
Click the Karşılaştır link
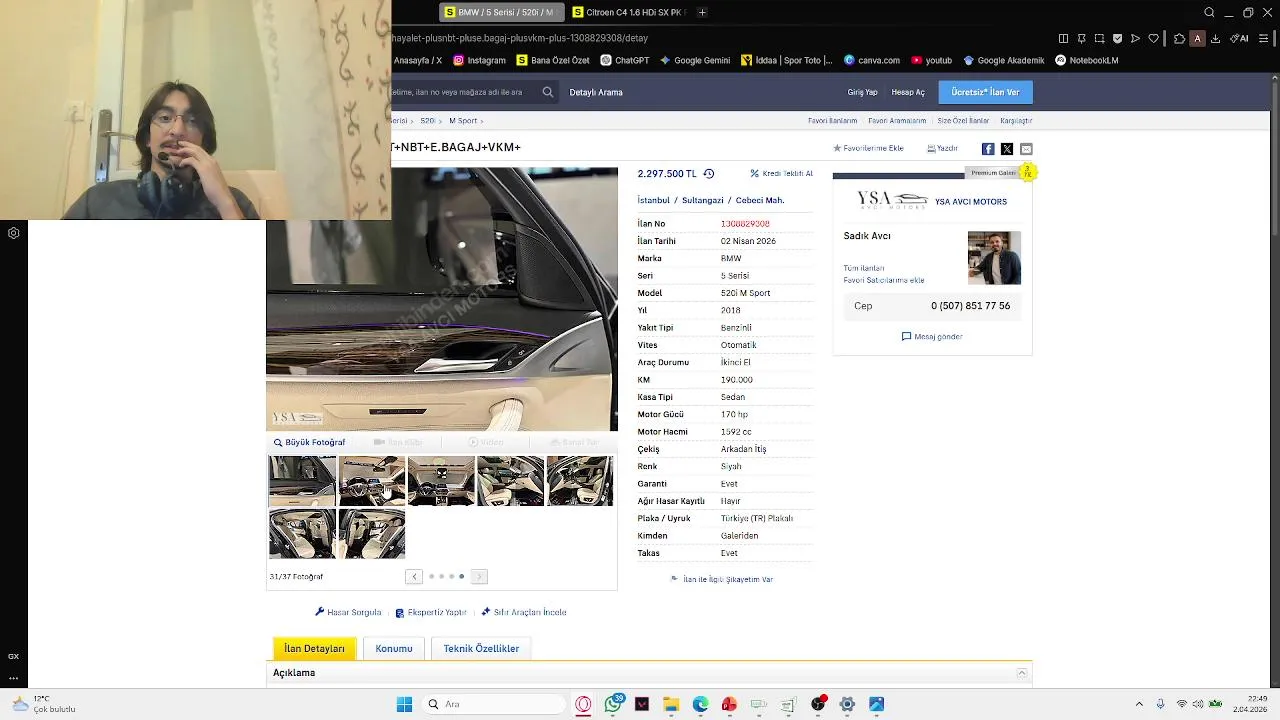(1016, 121)
